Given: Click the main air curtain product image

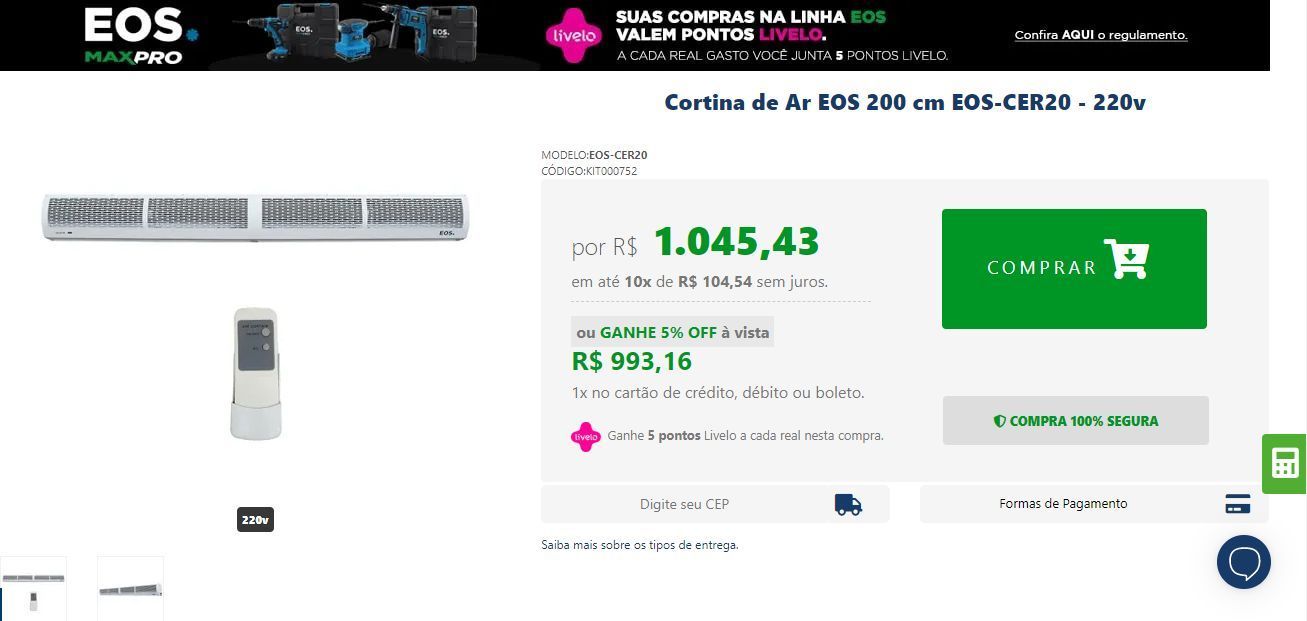Looking at the screenshot, I should coord(255,217).
